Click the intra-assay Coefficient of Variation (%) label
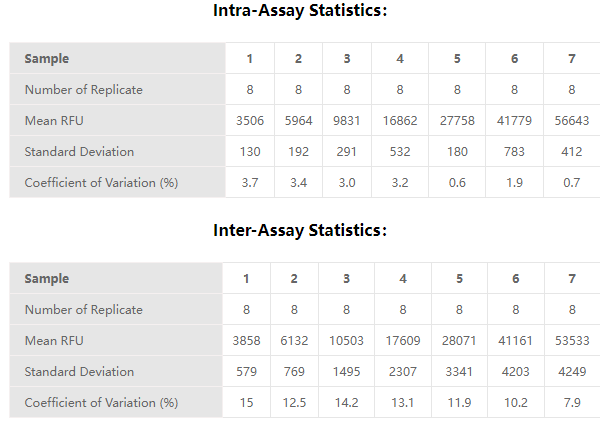Image resolution: width=600 pixels, height=422 pixels. (101, 183)
